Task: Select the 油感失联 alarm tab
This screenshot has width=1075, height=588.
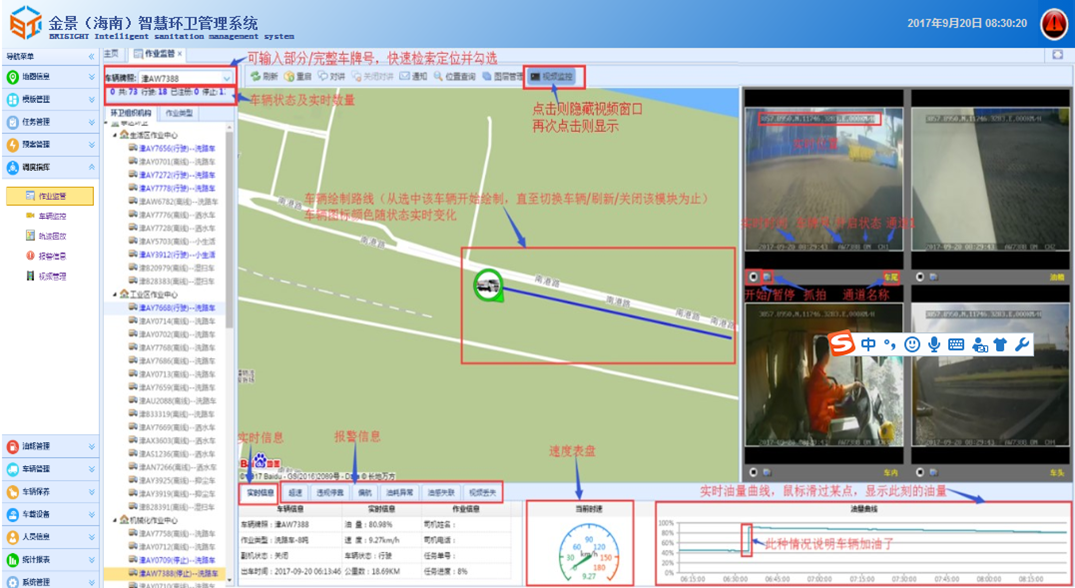Action: 441,492
